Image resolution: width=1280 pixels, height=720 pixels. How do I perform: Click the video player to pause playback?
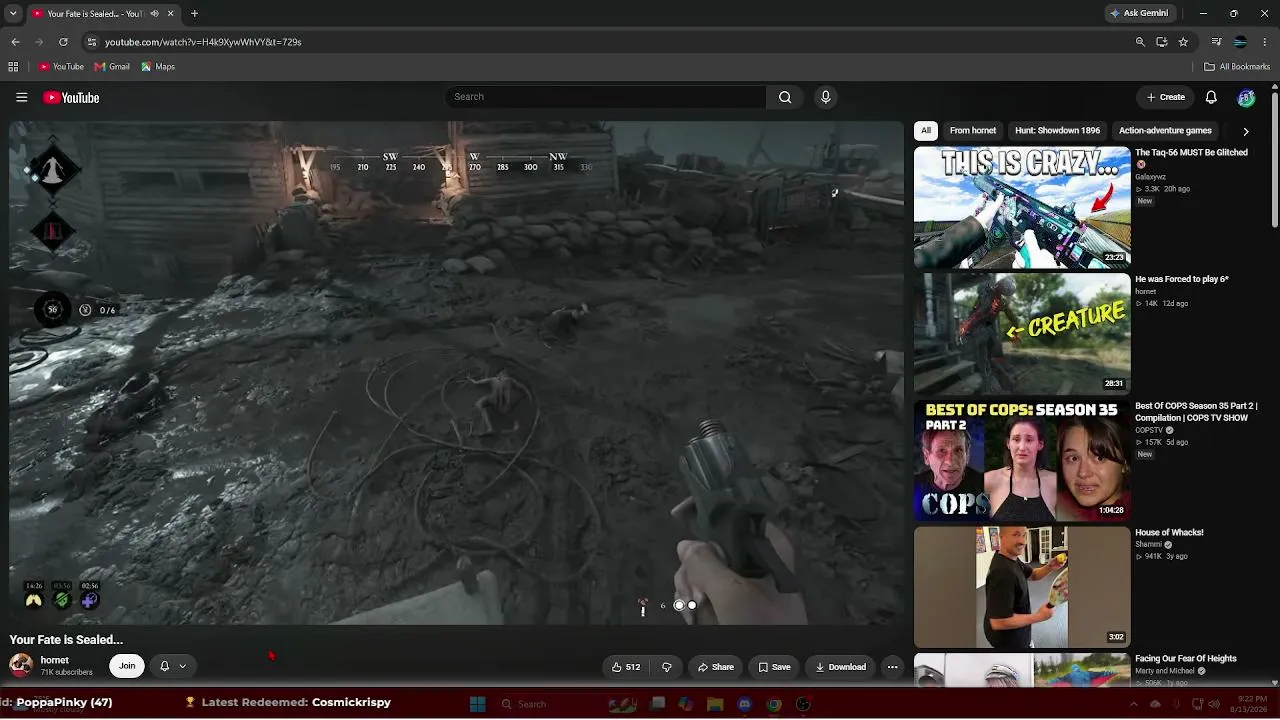(x=456, y=373)
